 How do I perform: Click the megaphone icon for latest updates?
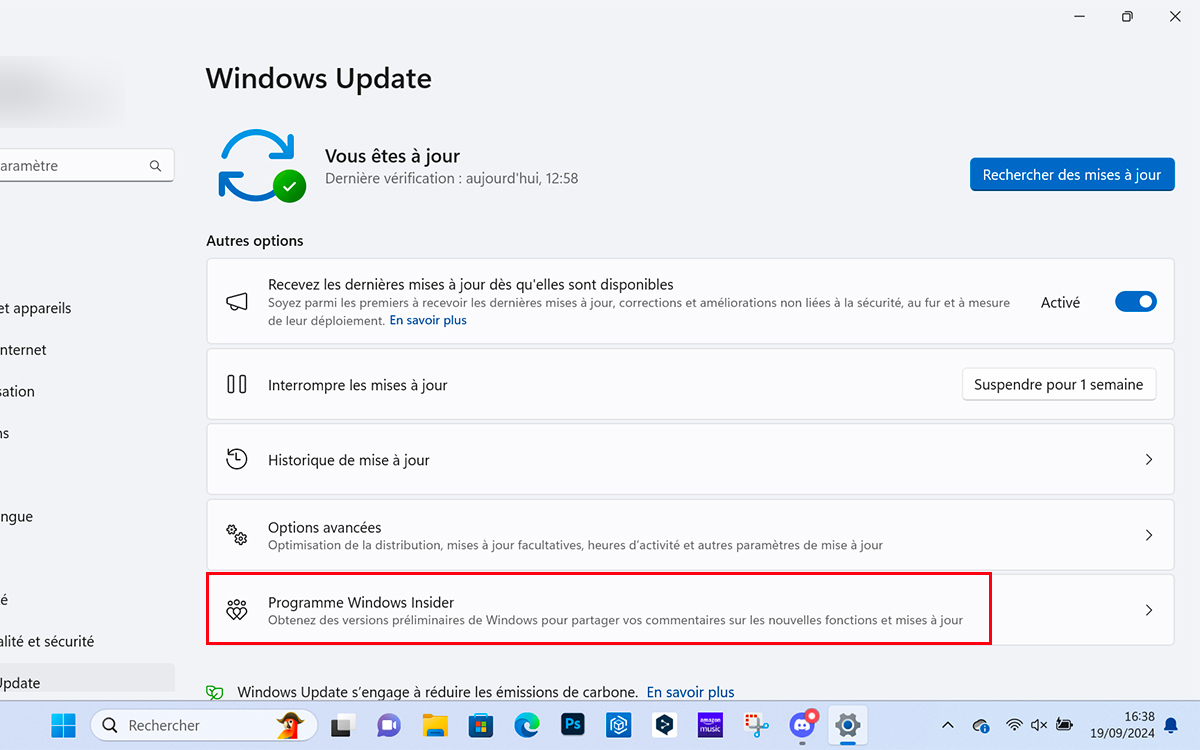[237, 301]
